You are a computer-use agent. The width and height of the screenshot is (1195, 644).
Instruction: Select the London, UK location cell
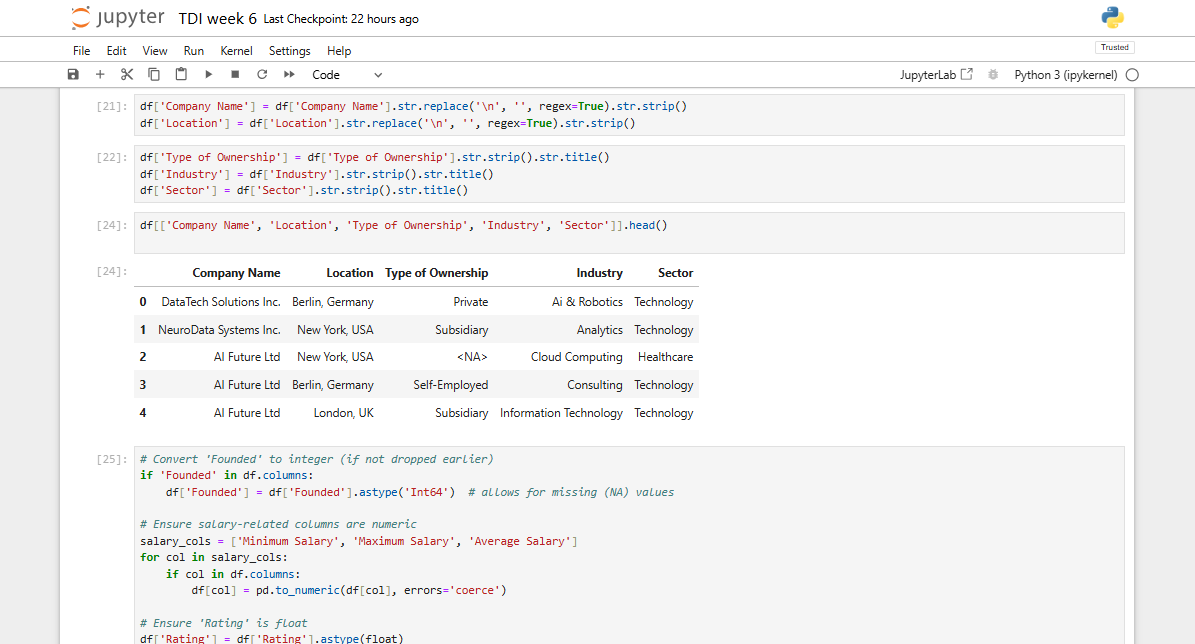pyautogui.click(x=344, y=413)
